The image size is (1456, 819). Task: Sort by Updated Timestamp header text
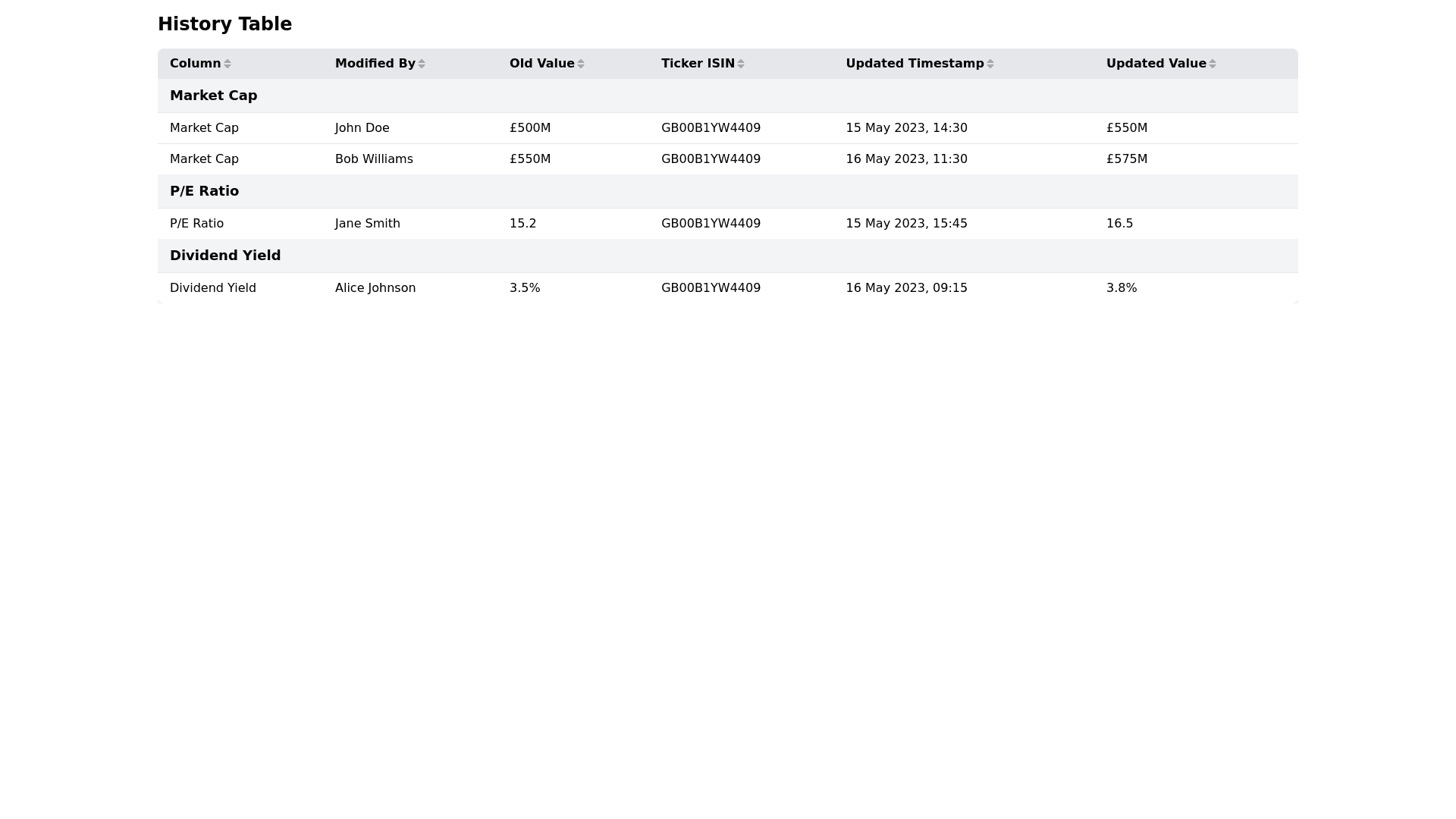click(x=915, y=64)
